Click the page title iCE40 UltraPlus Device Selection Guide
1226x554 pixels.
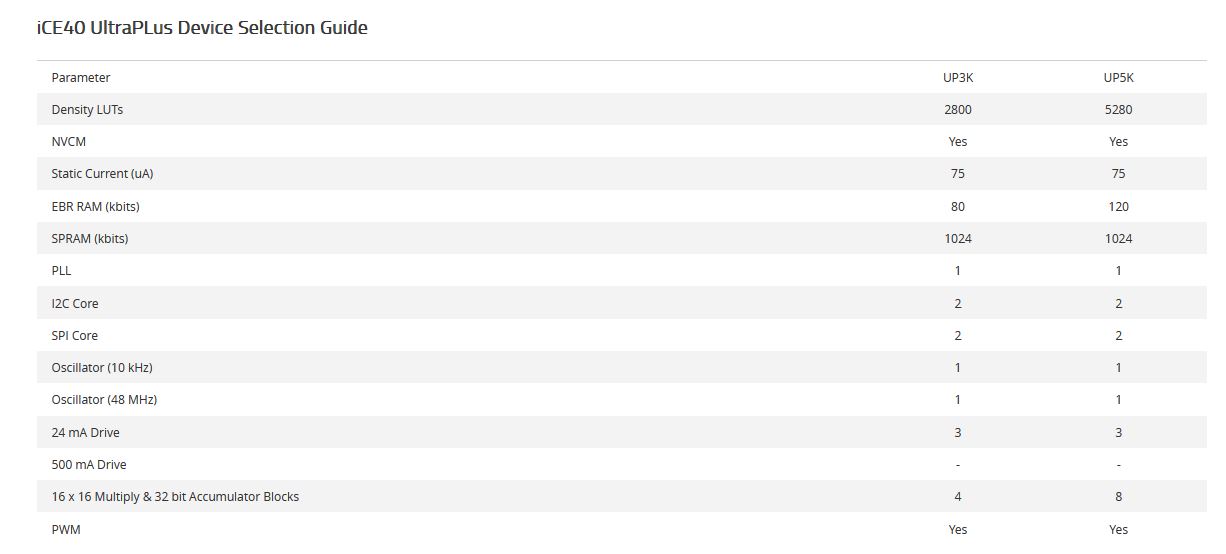tap(202, 28)
